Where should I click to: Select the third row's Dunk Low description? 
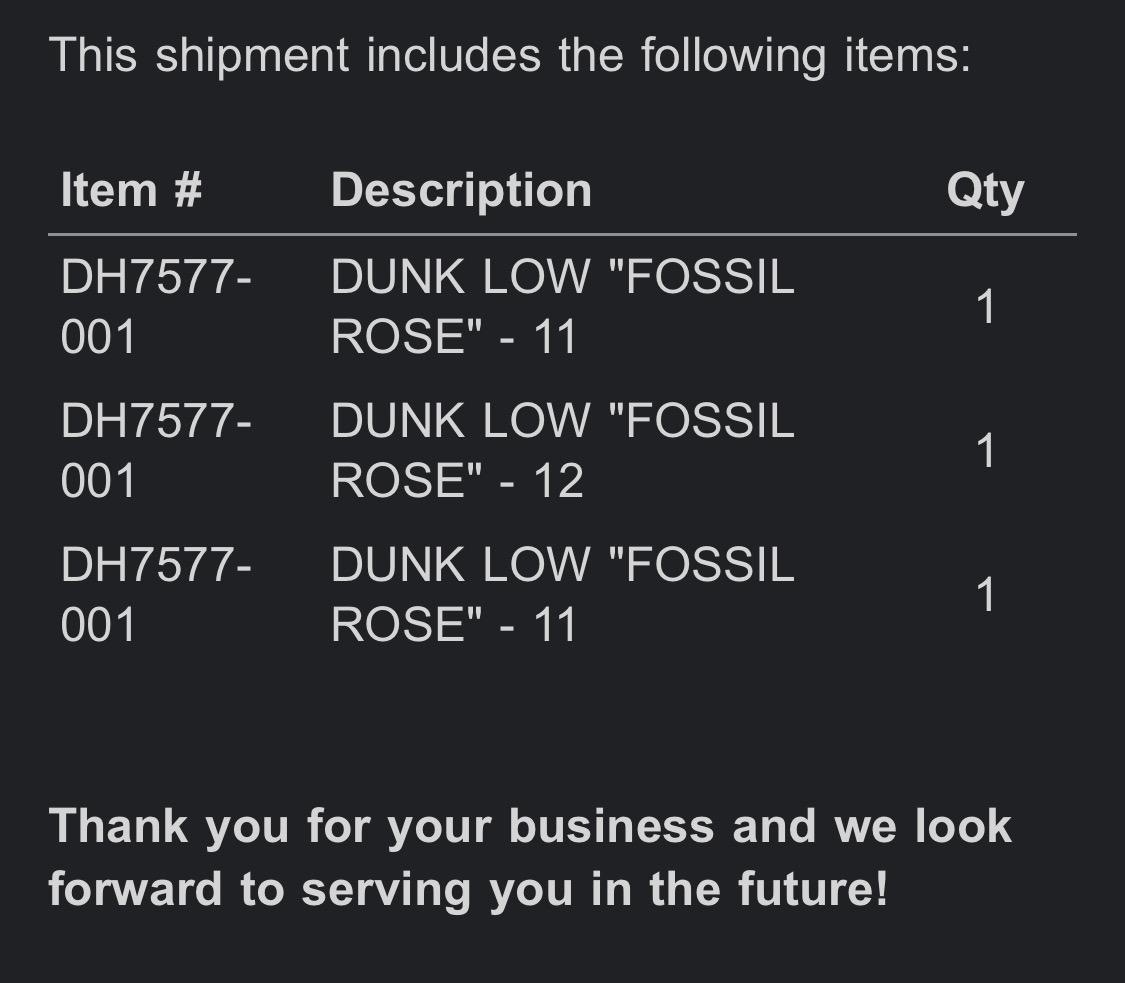562,595
